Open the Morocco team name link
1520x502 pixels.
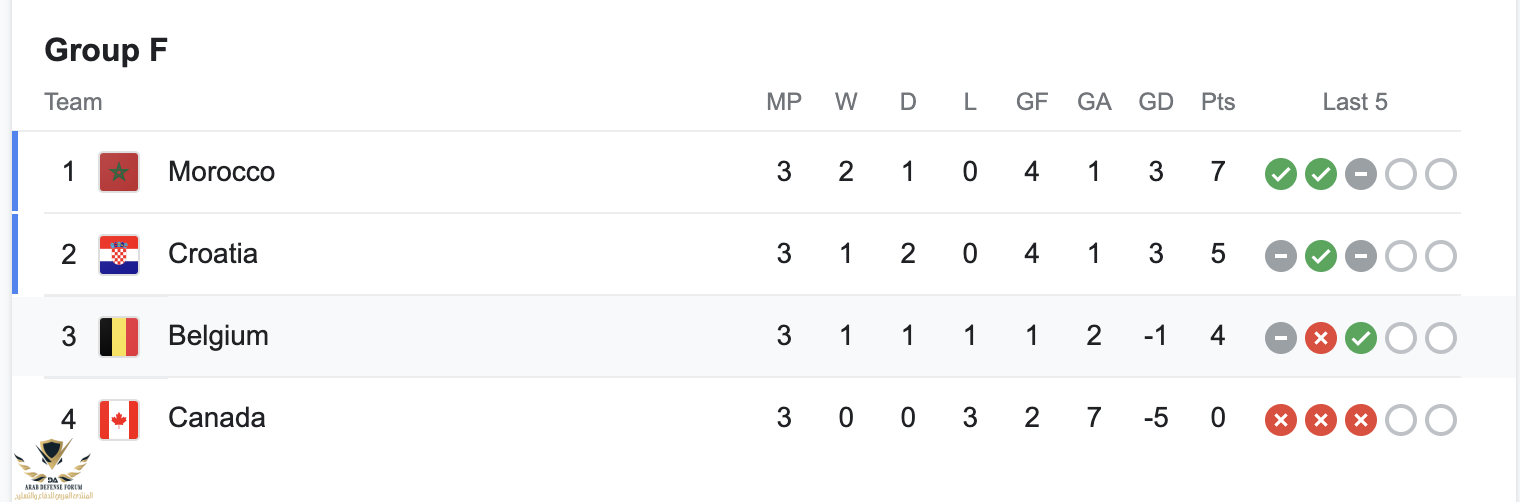[x=221, y=172]
